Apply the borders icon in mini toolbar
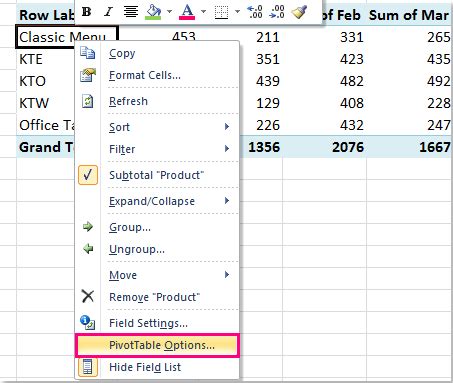The height and width of the screenshot is (383, 453). click(x=221, y=12)
